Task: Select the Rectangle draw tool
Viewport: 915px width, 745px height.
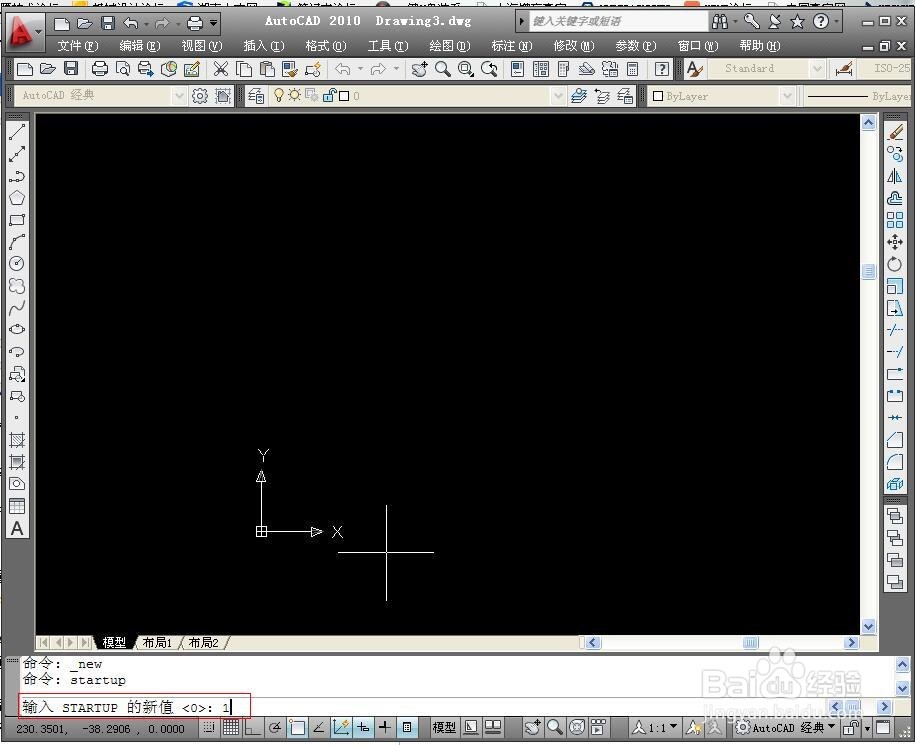Action: [x=17, y=220]
